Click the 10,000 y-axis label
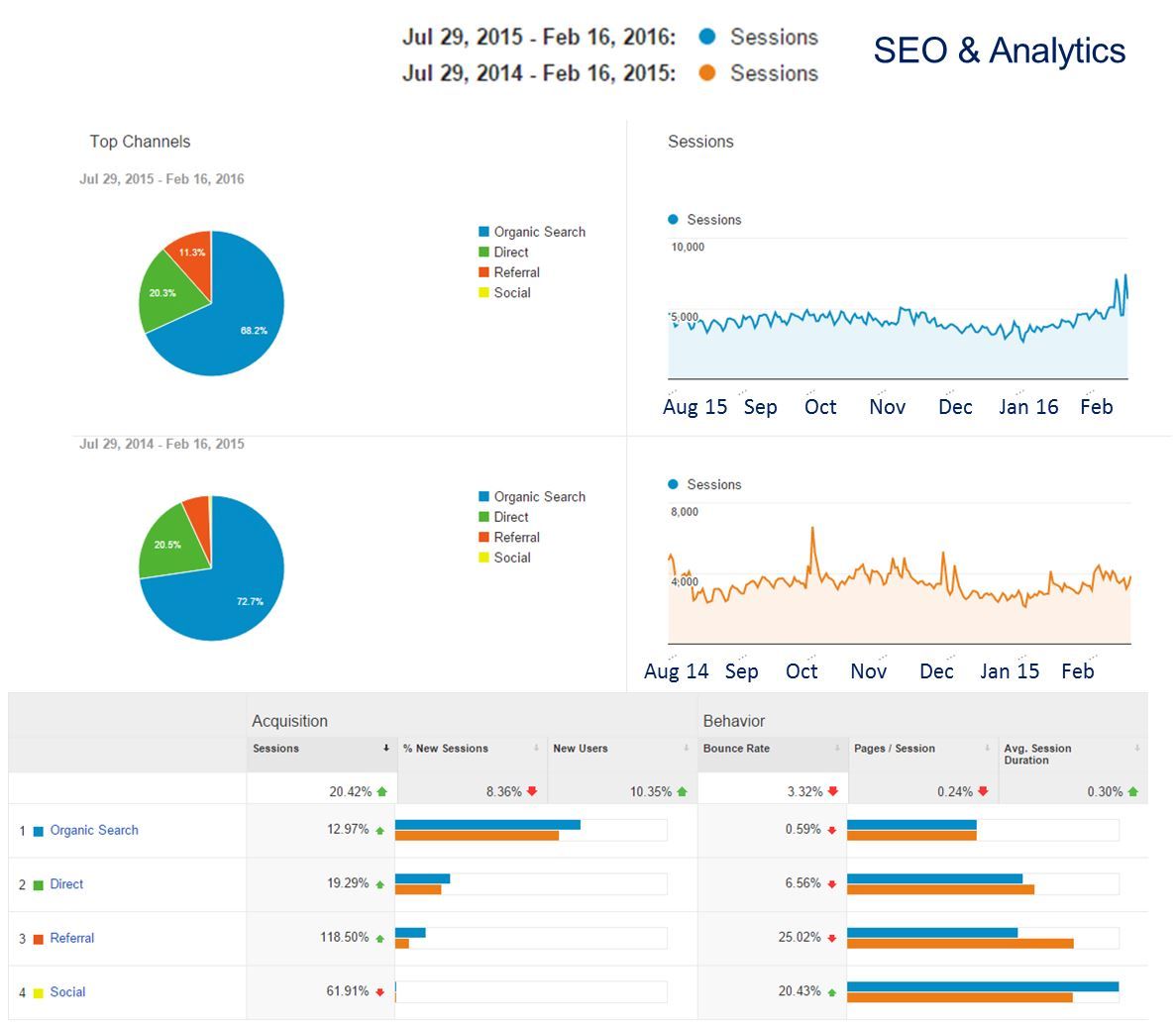The width and height of the screenshot is (1176, 1025). (x=688, y=247)
